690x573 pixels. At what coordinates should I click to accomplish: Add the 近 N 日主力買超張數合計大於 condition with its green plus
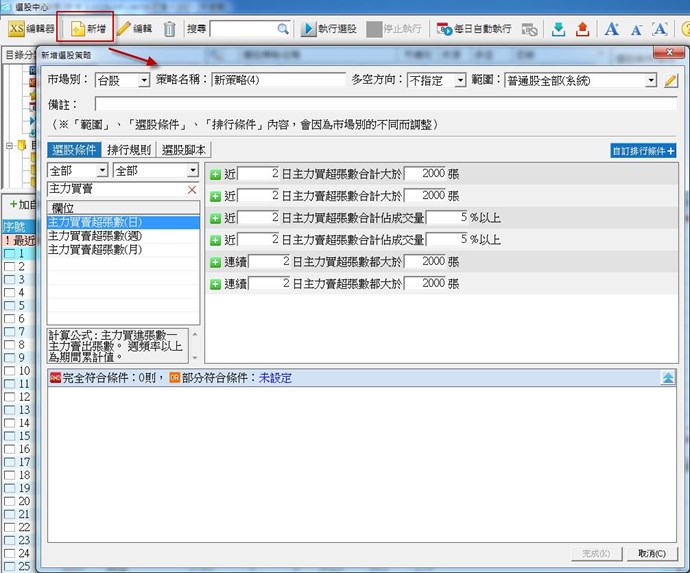(215, 173)
